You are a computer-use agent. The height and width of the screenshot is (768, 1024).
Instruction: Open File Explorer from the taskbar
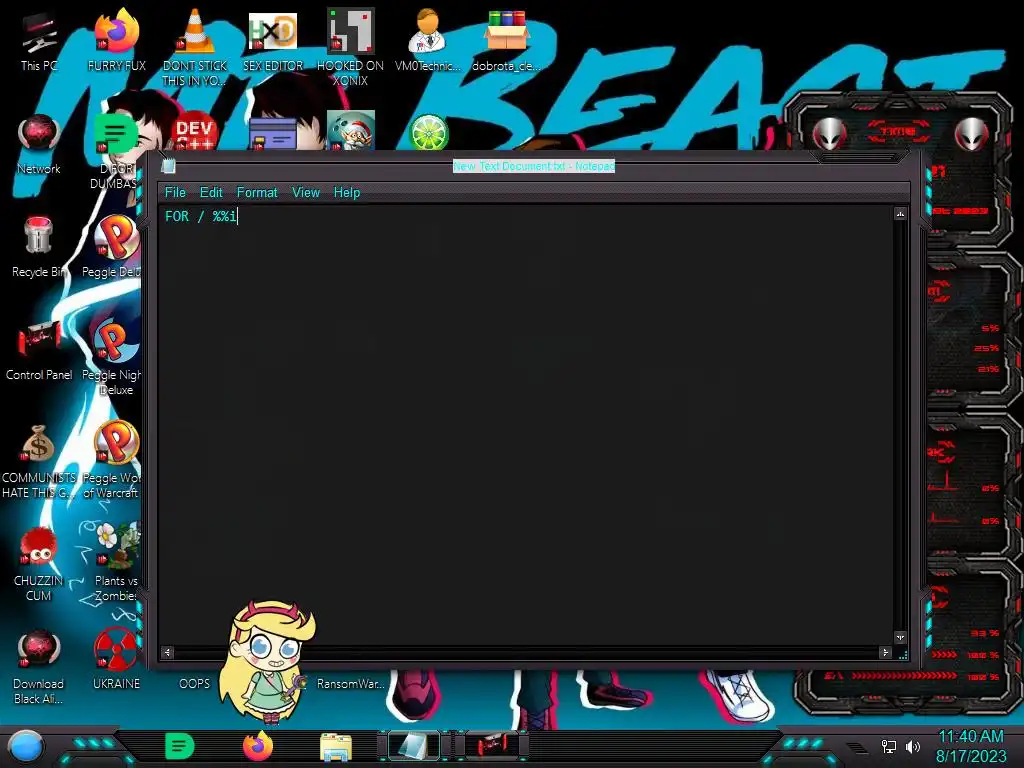tap(336, 748)
